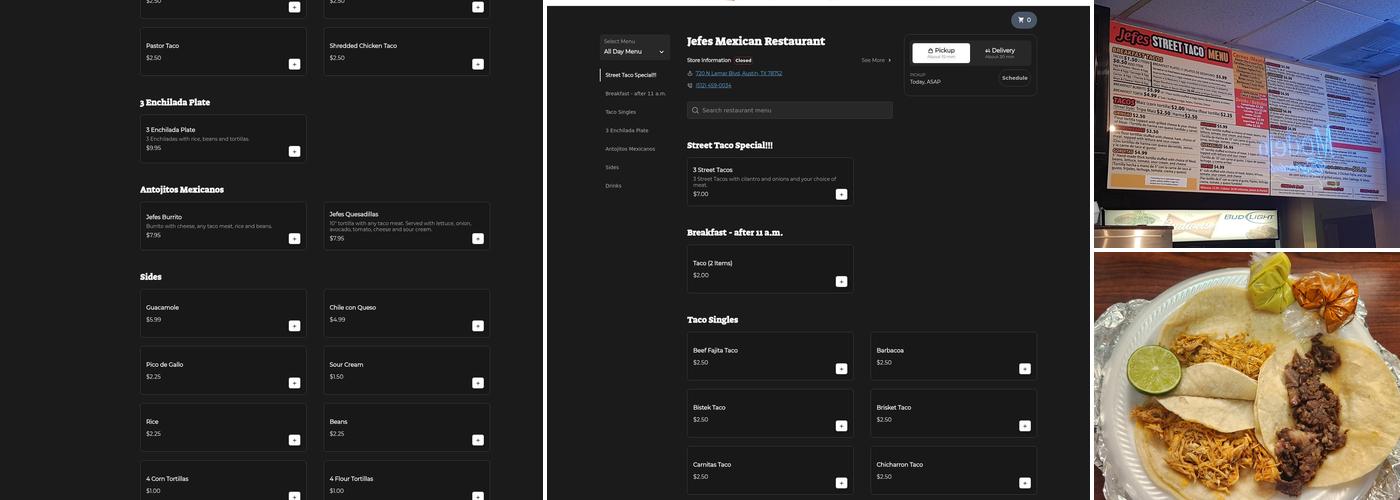Click the phone icon beside the number
Image resolution: width=1400 pixels, height=500 pixels.
pyautogui.click(x=690, y=85)
